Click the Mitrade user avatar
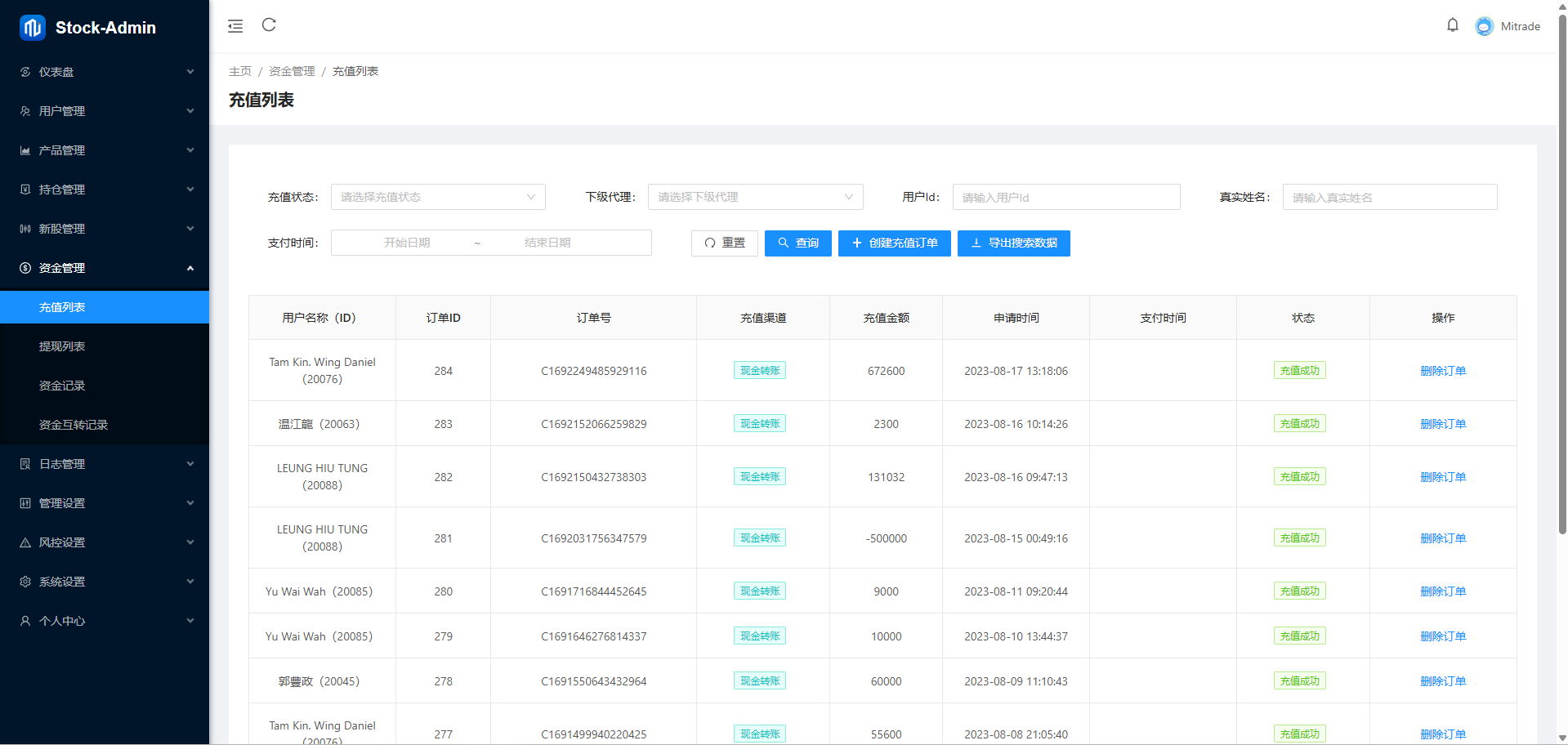Viewport: 1568px width, 745px height. tap(1484, 26)
